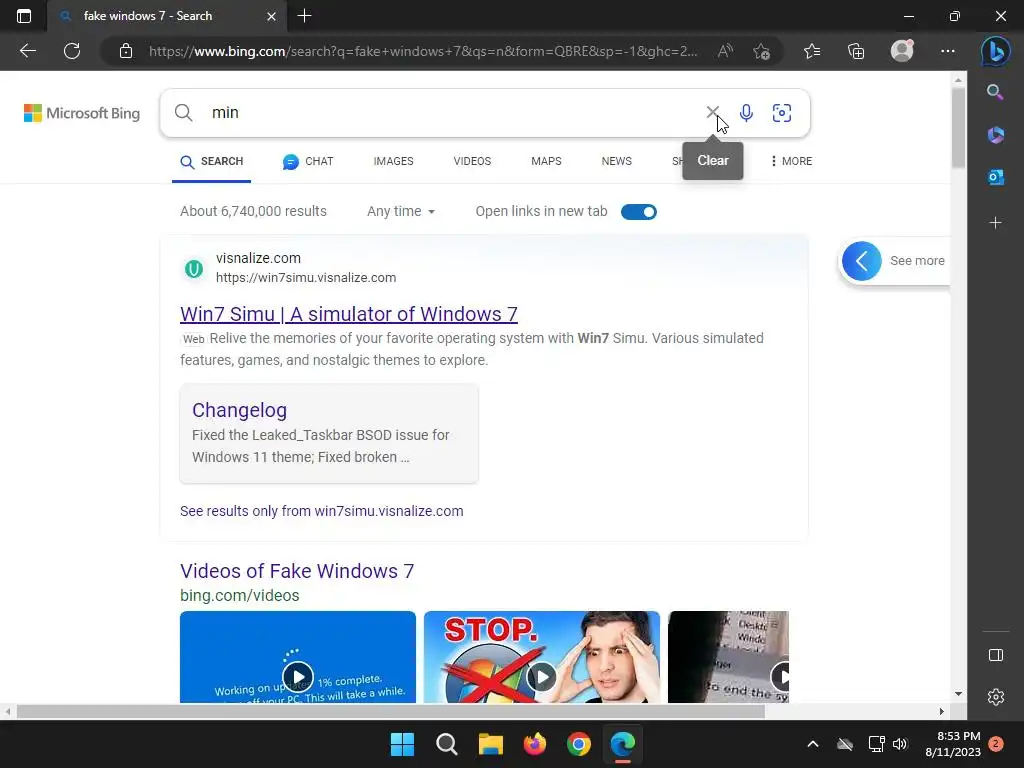Open Edge Settings and more menu
Image resolution: width=1024 pixels, height=768 pixels.
pos(948,51)
